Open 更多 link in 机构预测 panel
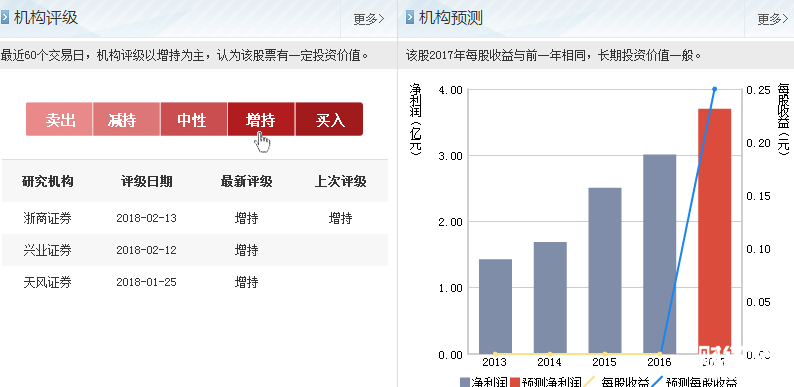 [773, 19]
